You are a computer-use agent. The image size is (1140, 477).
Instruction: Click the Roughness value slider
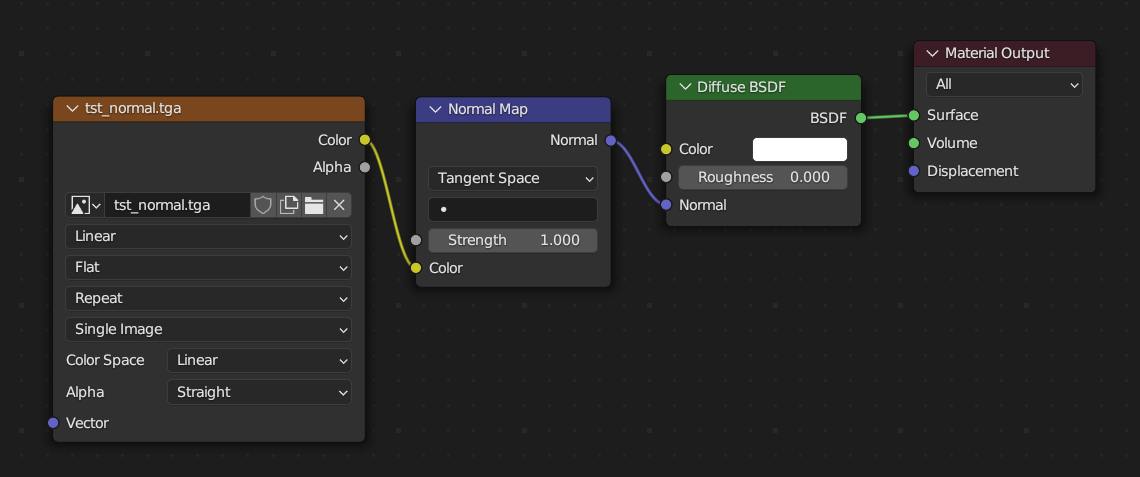point(763,177)
